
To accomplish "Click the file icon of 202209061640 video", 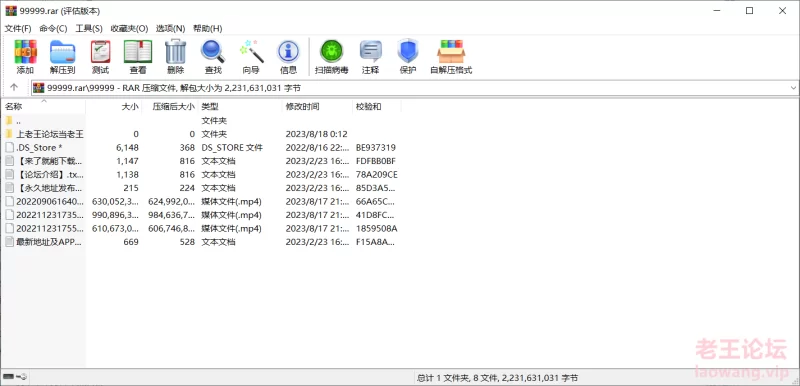I will coord(9,201).
